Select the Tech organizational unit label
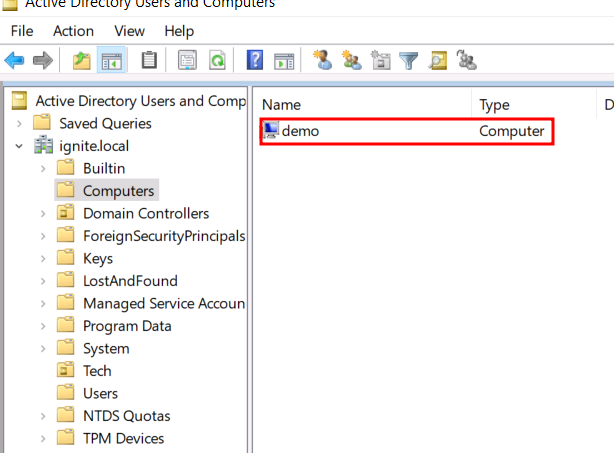614x453 pixels. (x=97, y=371)
